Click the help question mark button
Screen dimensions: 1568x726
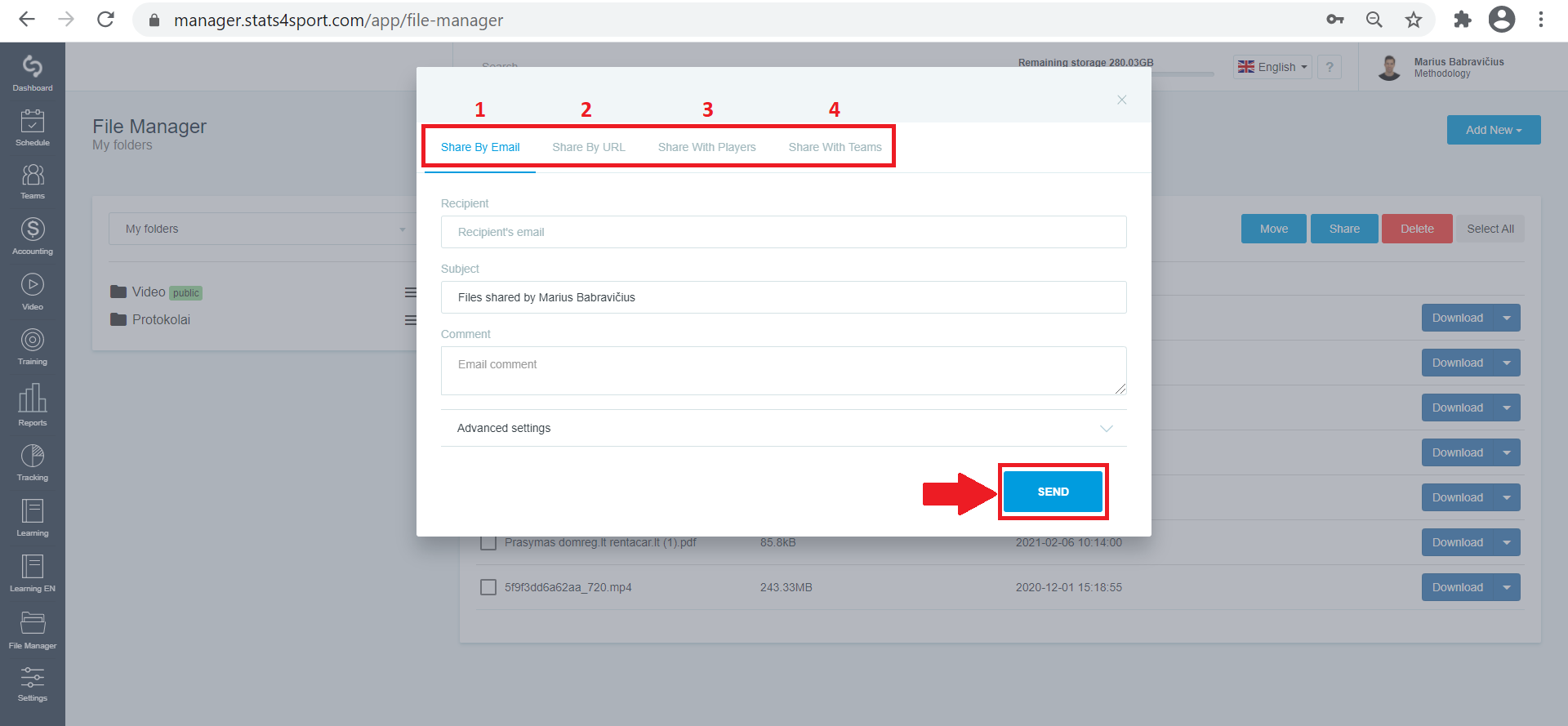tap(1330, 67)
